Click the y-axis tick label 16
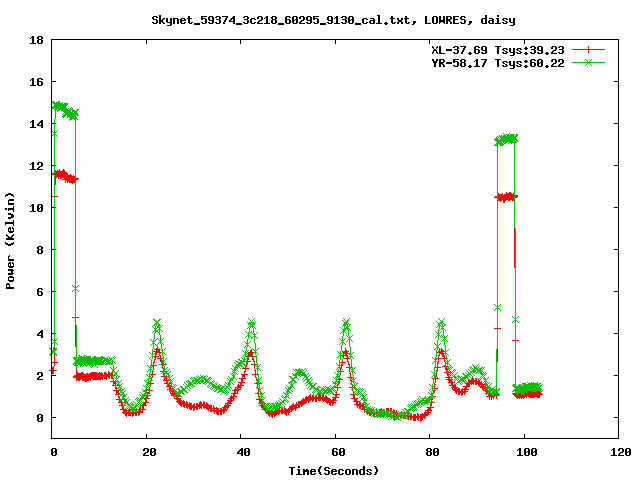Screen dimensions: 640x480 37,82
